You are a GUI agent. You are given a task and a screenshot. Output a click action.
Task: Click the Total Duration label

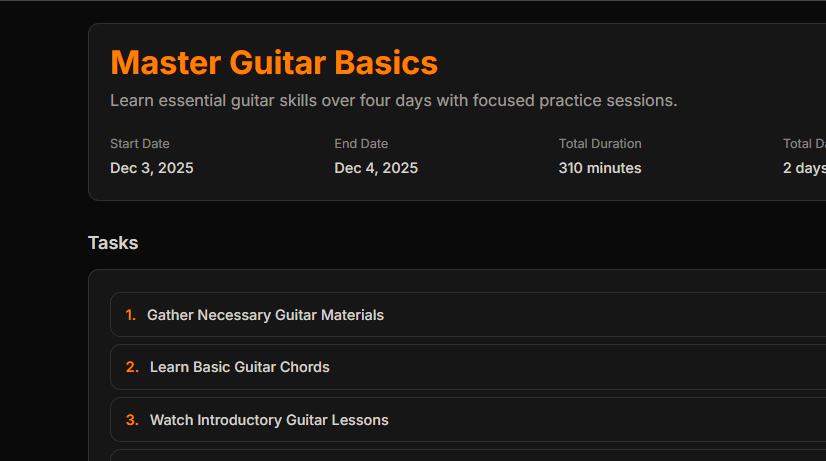[600, 144]
